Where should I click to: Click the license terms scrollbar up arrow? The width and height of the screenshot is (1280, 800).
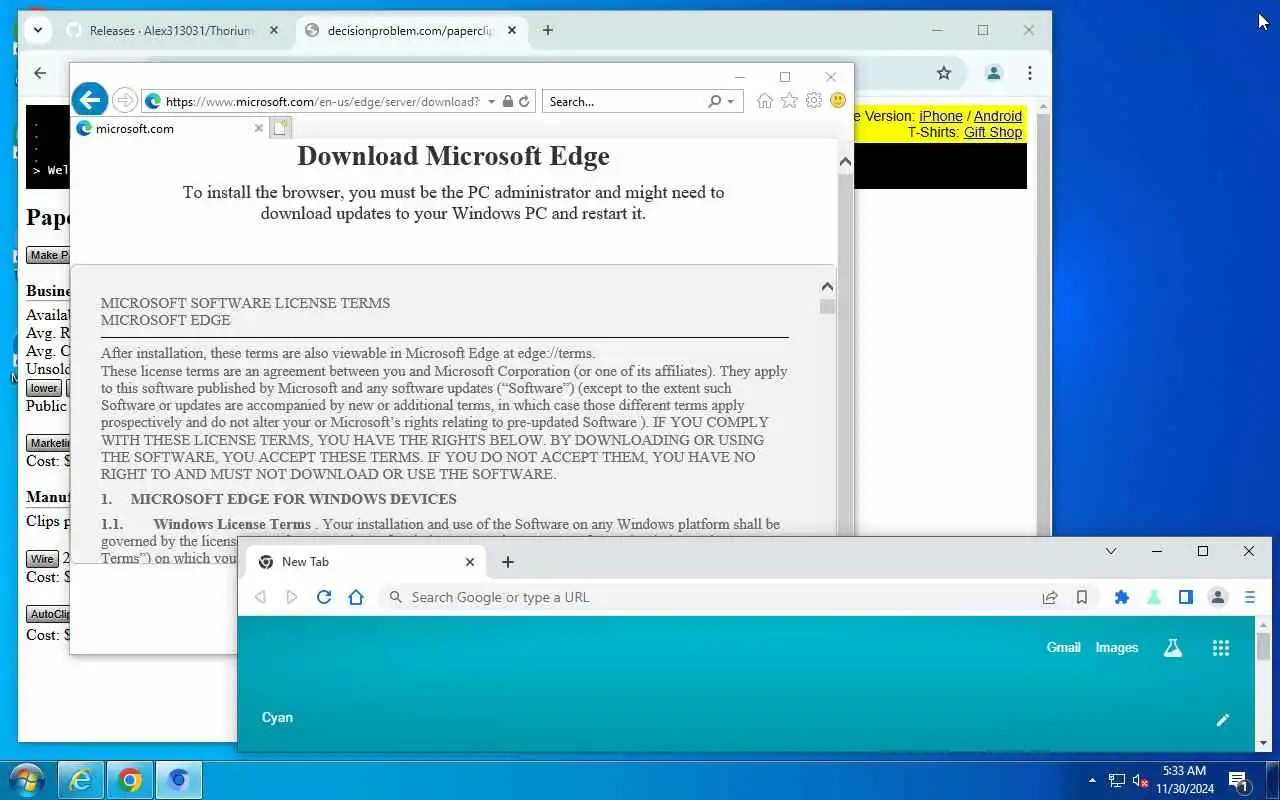827,287
